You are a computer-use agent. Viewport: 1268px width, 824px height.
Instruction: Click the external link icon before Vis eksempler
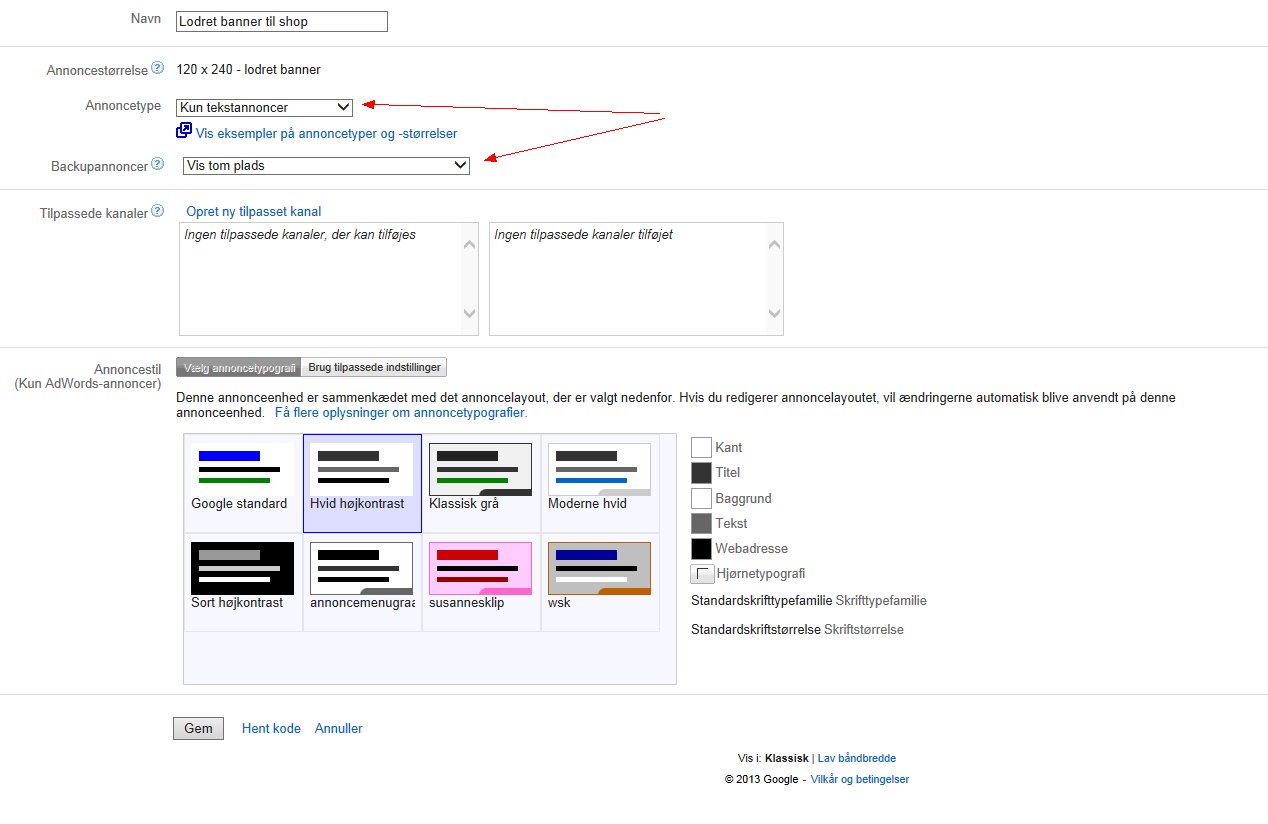184,131
